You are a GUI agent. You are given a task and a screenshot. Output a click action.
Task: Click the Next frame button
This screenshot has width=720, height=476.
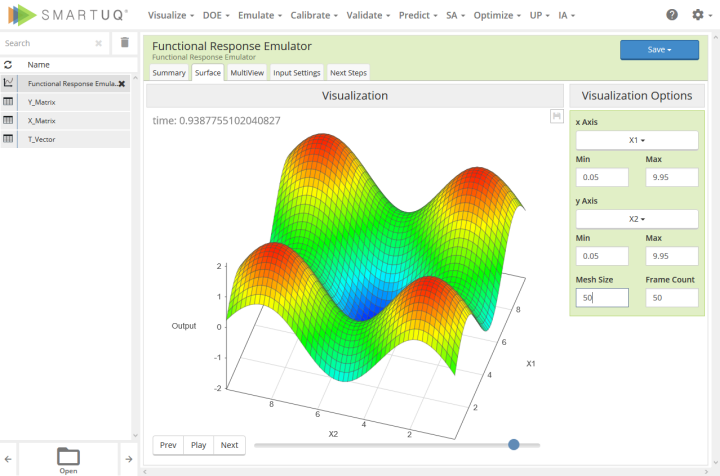click(x=229, y=445)
